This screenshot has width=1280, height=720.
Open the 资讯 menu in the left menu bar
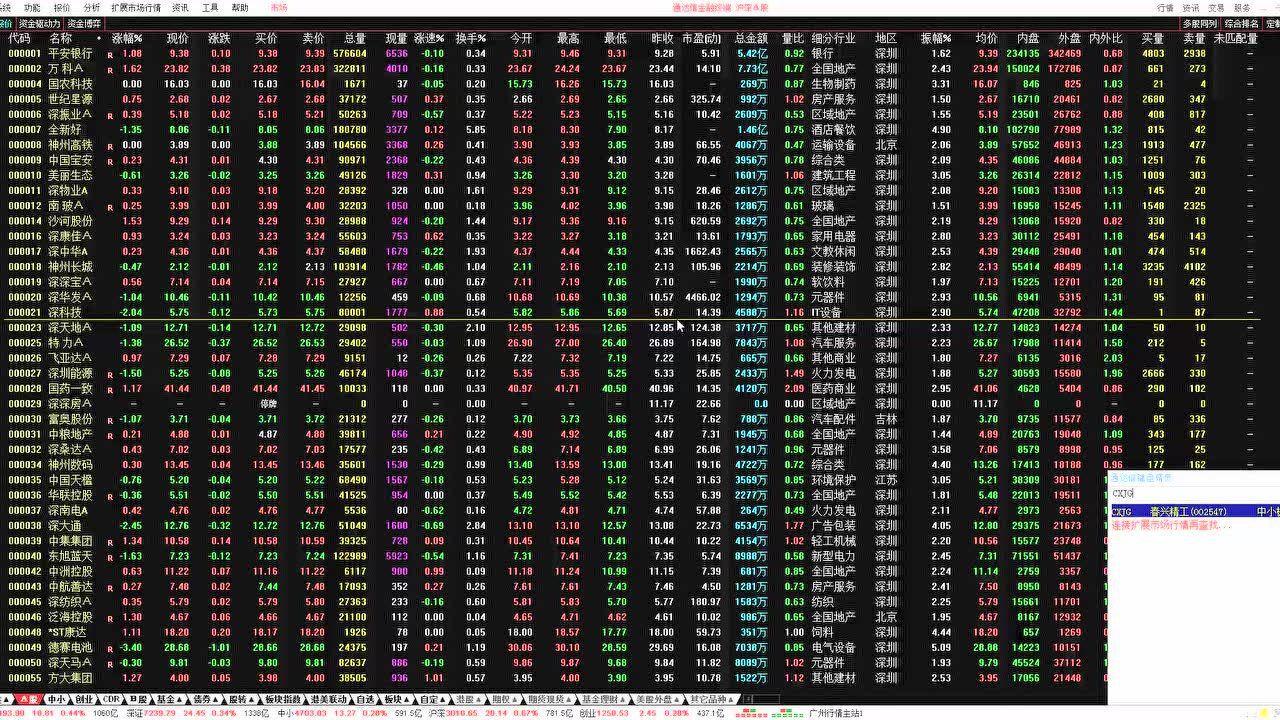click(180, 7)
